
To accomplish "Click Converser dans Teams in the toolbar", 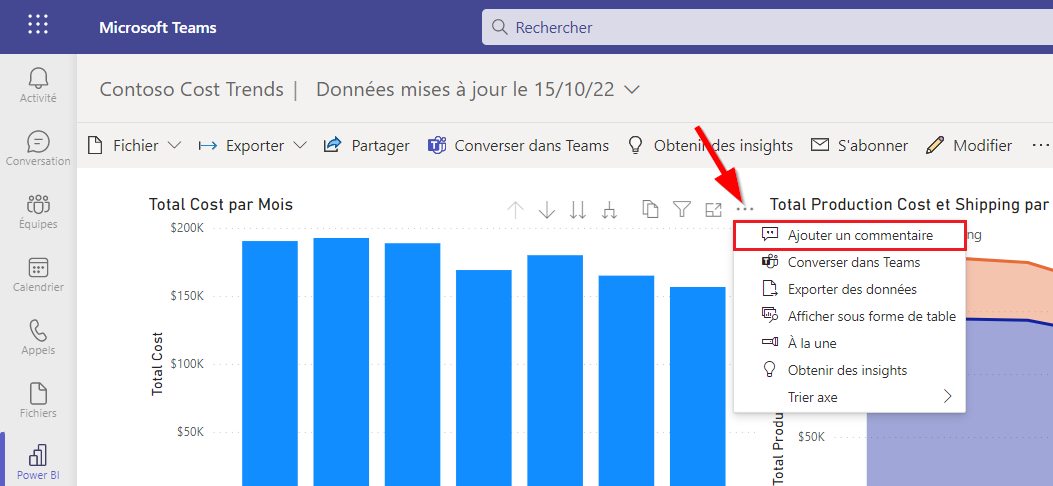I will tap(518, 146).
